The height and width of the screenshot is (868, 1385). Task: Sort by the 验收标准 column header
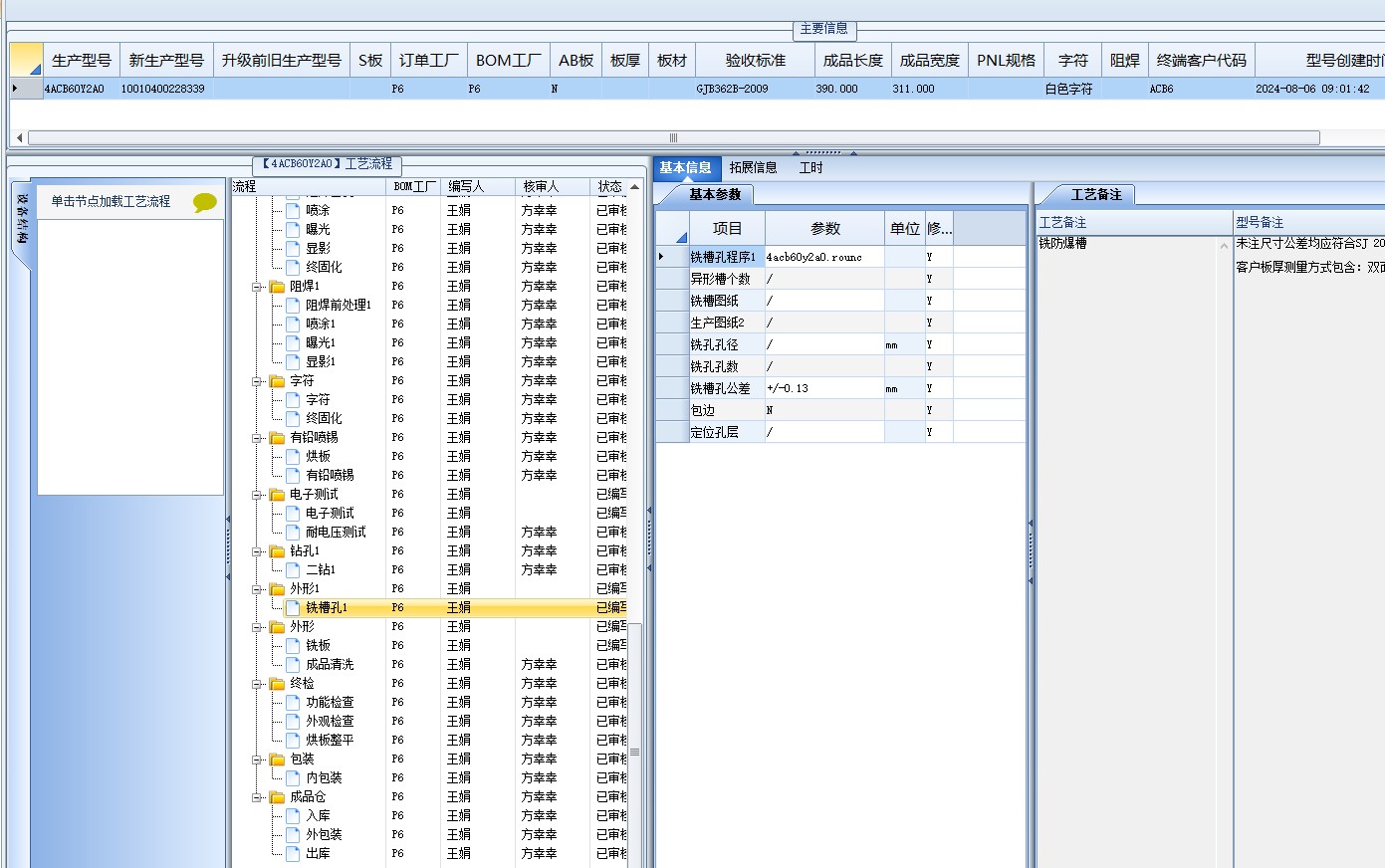(755, 60)
